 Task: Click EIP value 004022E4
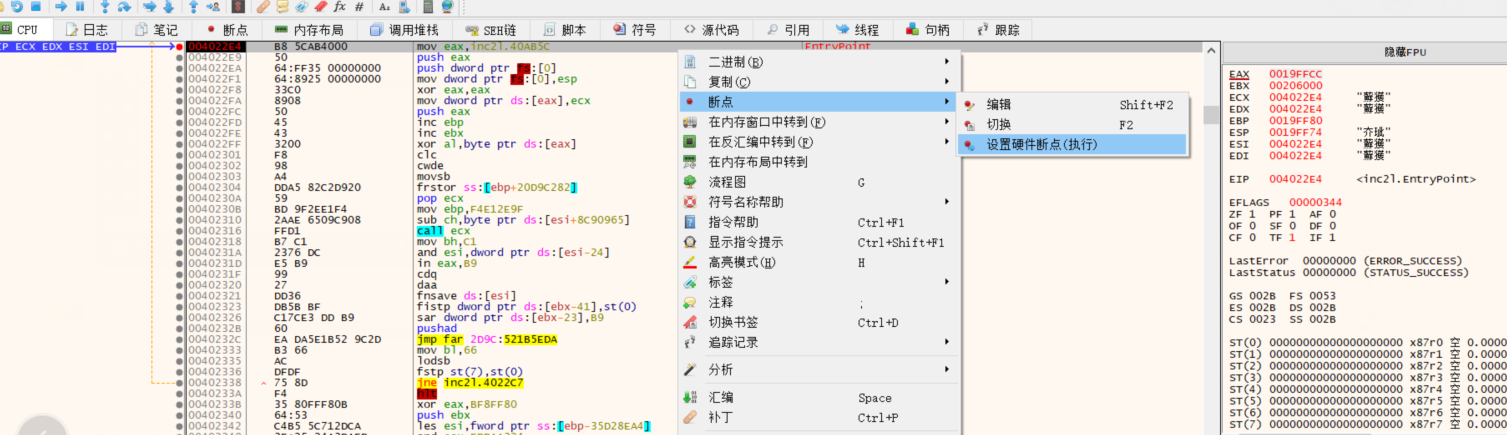(x=1294, y=179)
